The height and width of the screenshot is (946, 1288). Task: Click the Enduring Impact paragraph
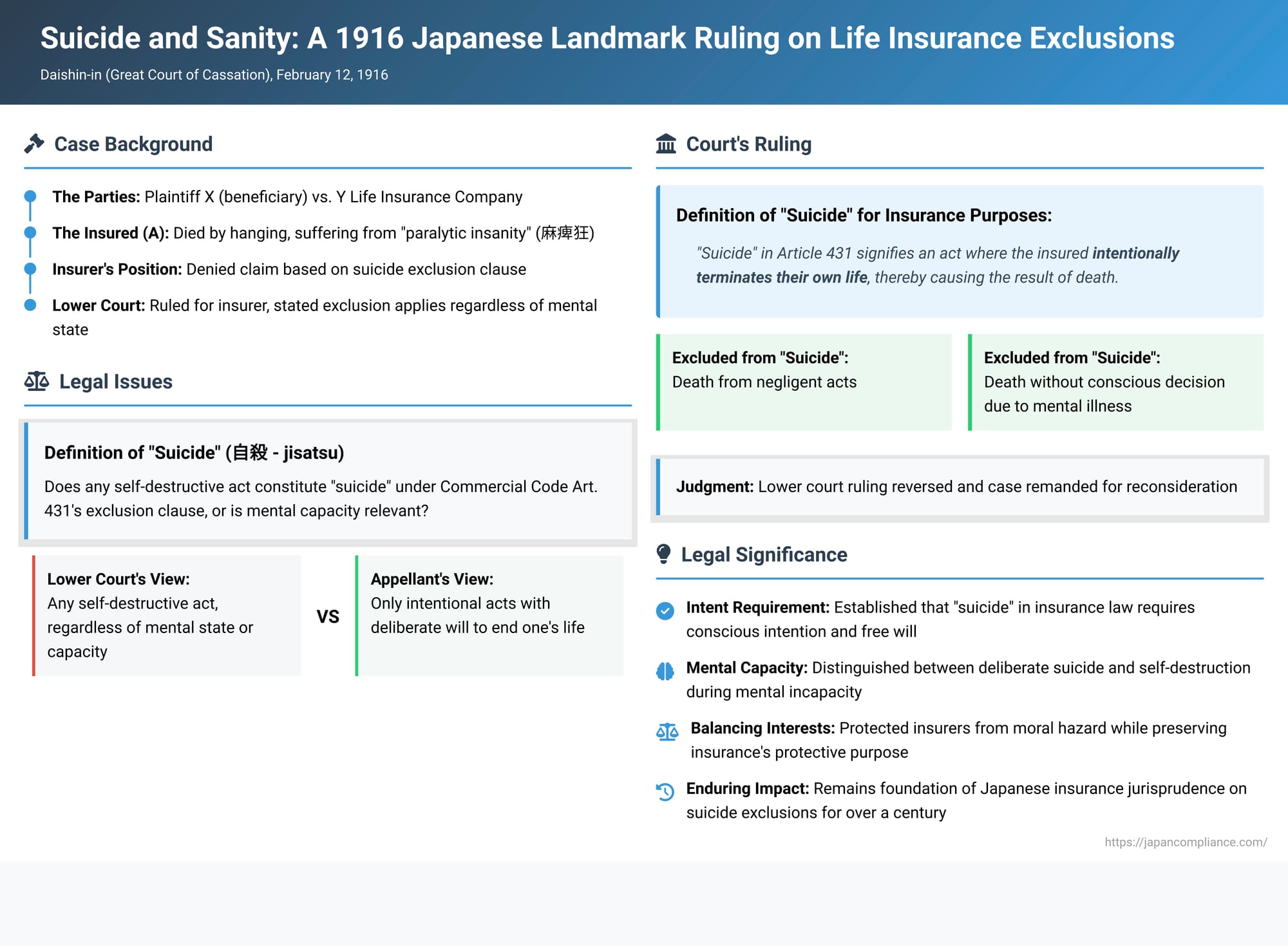click(966, 800)
